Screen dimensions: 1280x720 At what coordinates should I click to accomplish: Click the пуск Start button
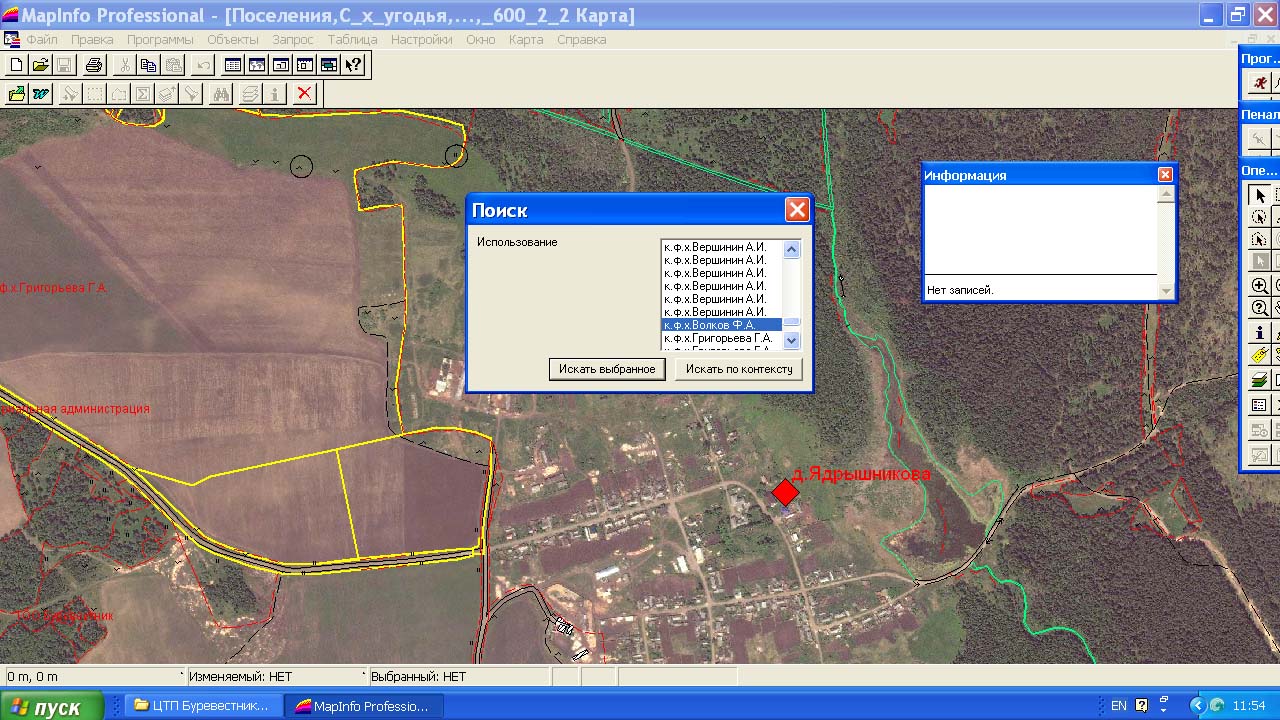52,706
